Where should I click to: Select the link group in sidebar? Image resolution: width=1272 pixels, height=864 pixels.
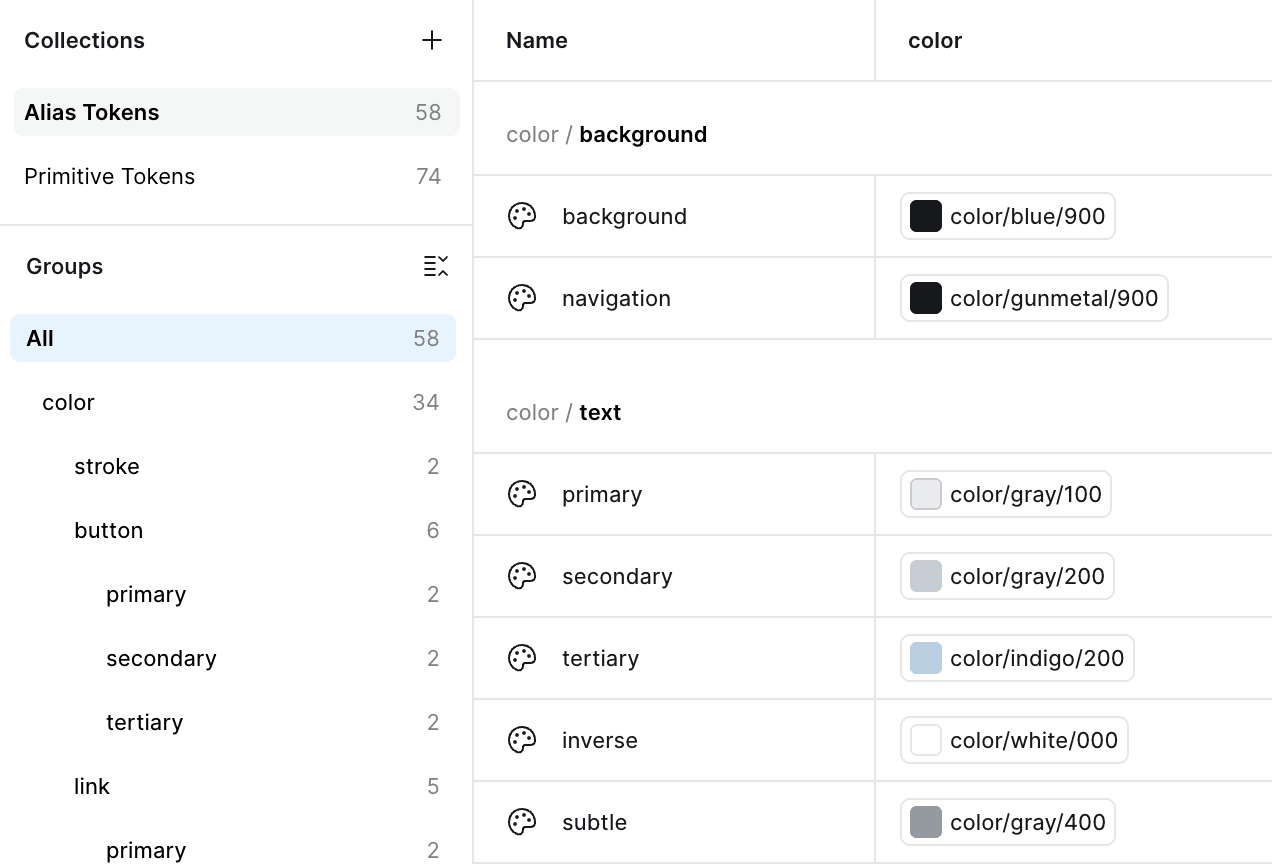coord(92,786)
